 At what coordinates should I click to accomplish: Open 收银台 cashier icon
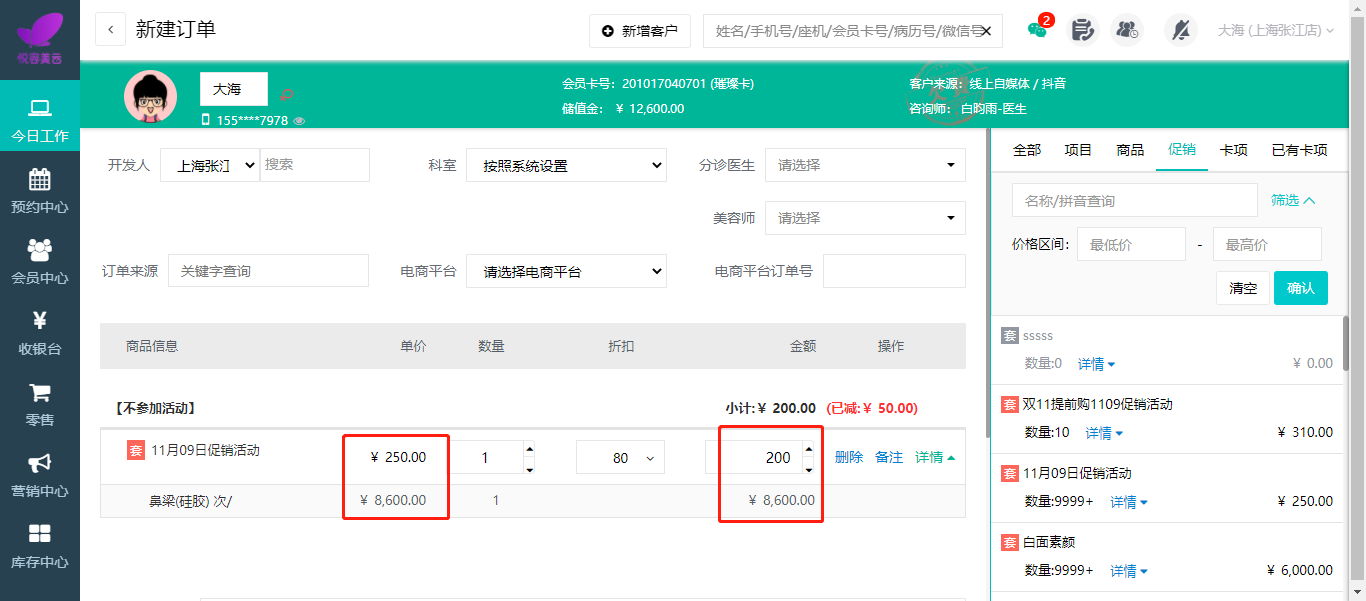40,321
